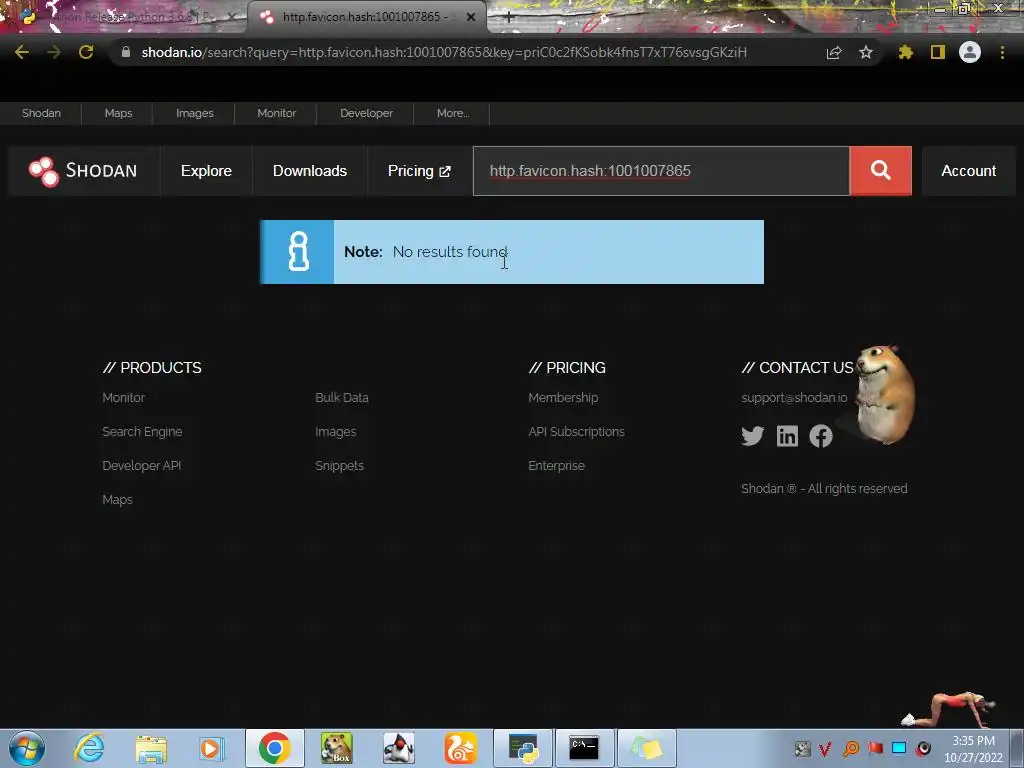Open the Chrome profile avatar
Viewport: 1024px width, 768px height.
970,52
